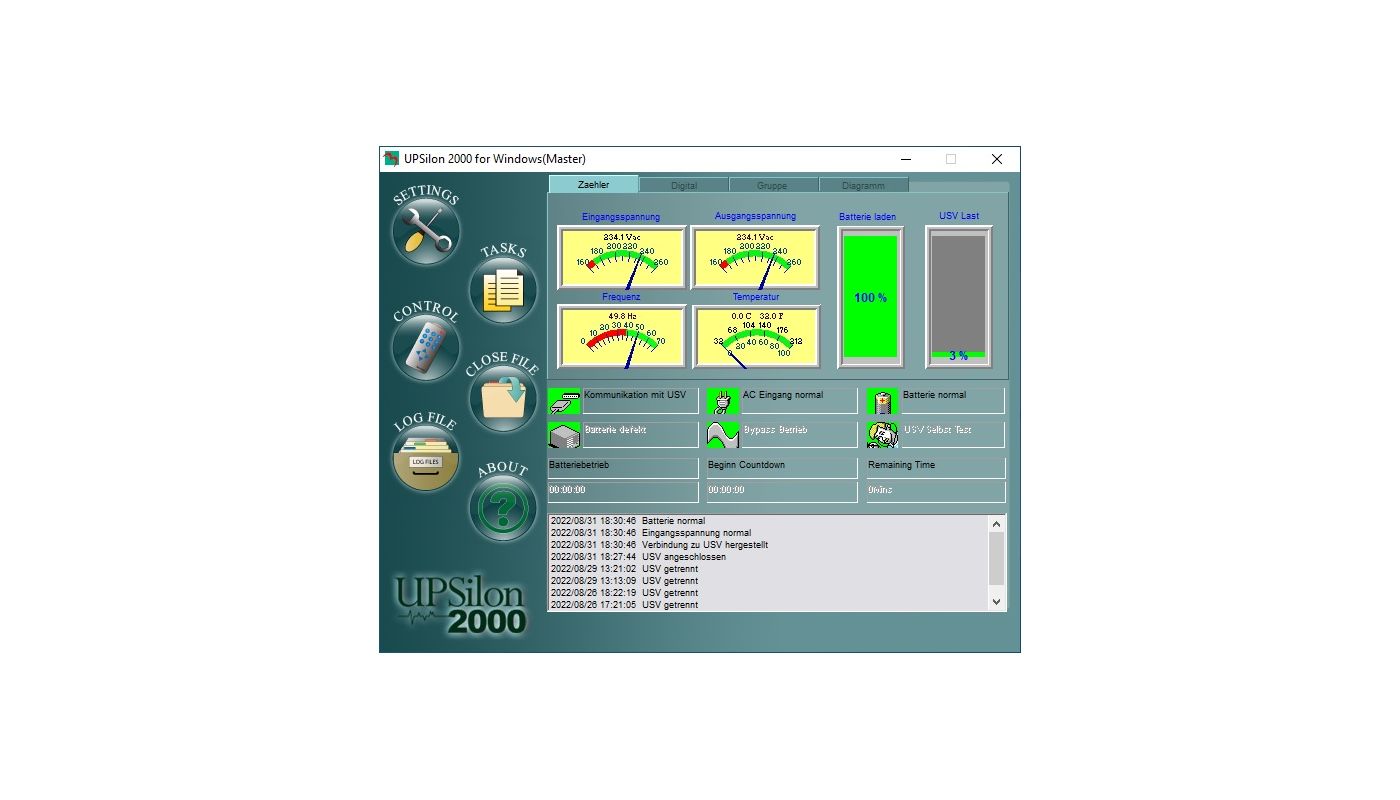Click the 'Beginn Countdown' label field
The image size is (1400, 800).
click(x=782, y=468)
